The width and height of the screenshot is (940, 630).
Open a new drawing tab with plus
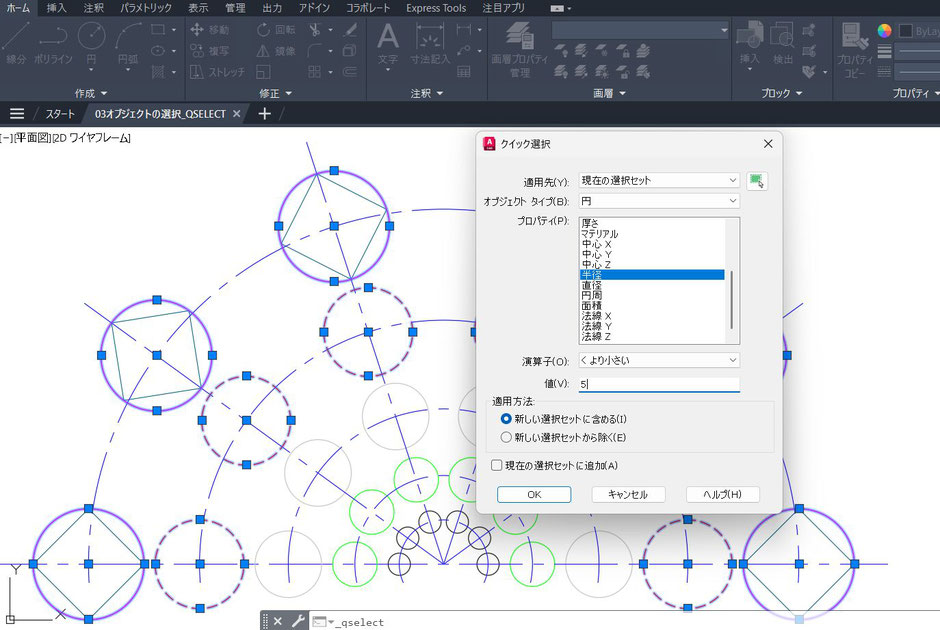[x=264, y=113]
